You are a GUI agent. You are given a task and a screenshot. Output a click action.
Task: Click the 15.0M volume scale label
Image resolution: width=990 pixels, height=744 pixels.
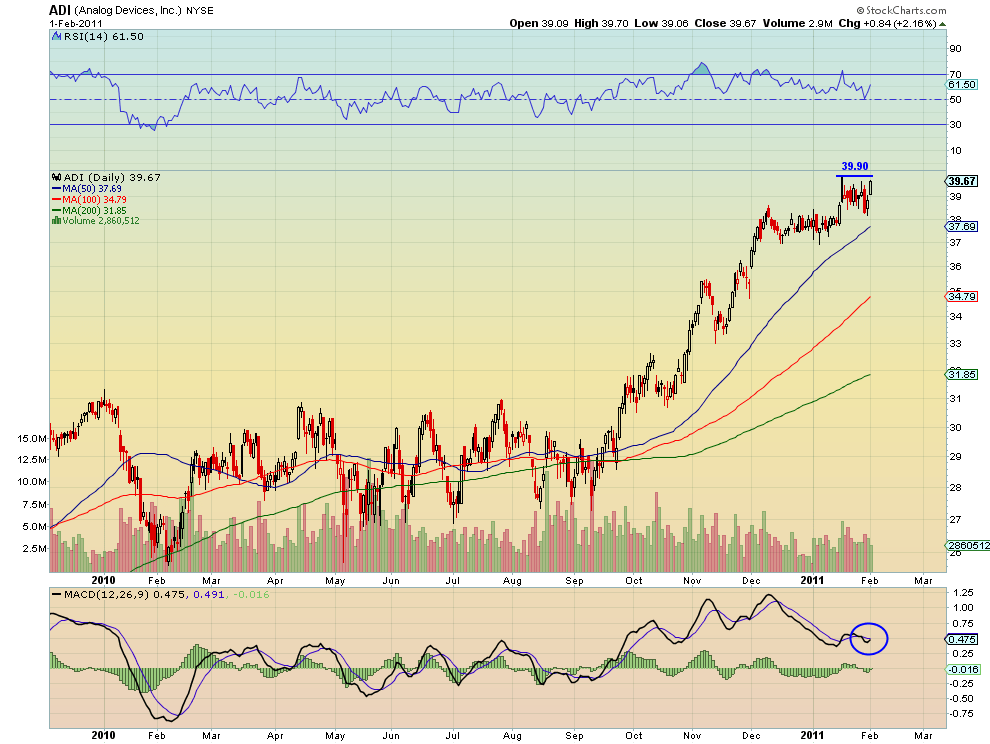coord(32,438)
